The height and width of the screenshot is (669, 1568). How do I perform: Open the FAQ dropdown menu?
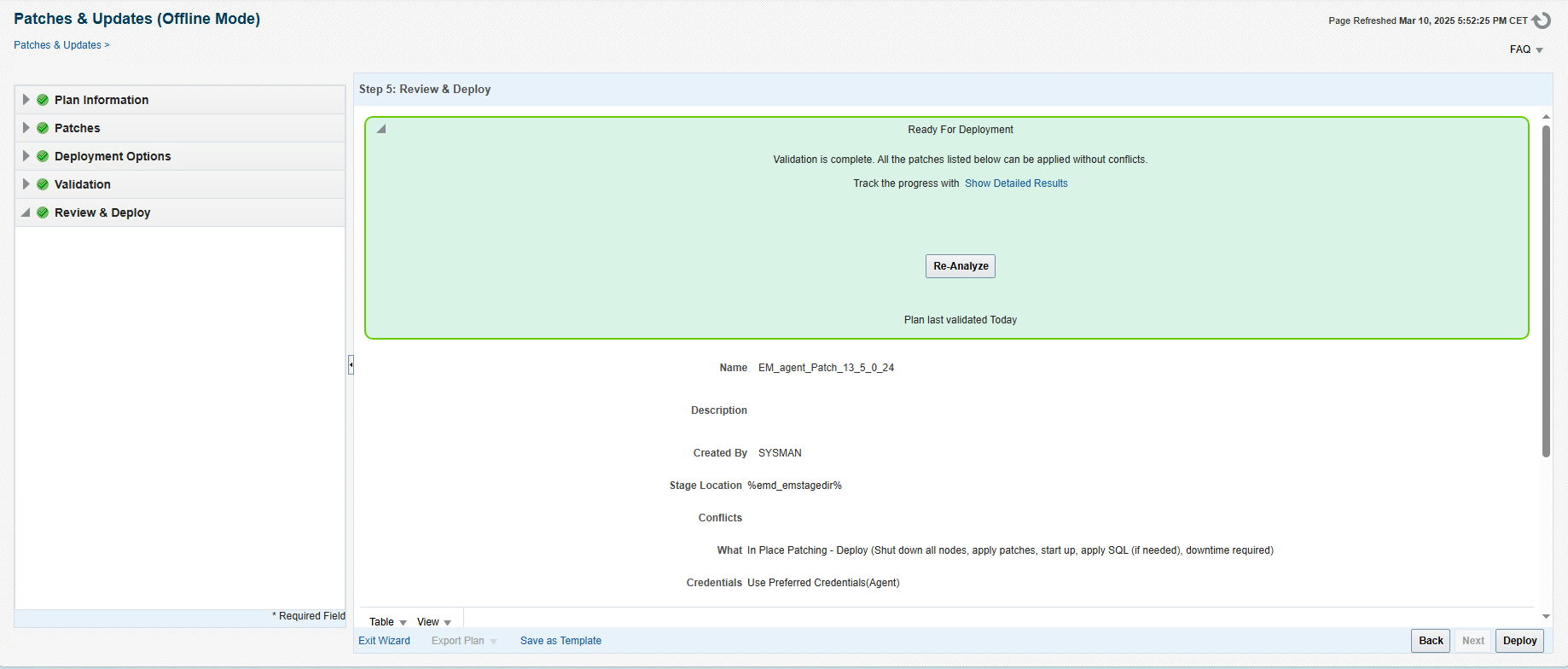coord(1526,49)
